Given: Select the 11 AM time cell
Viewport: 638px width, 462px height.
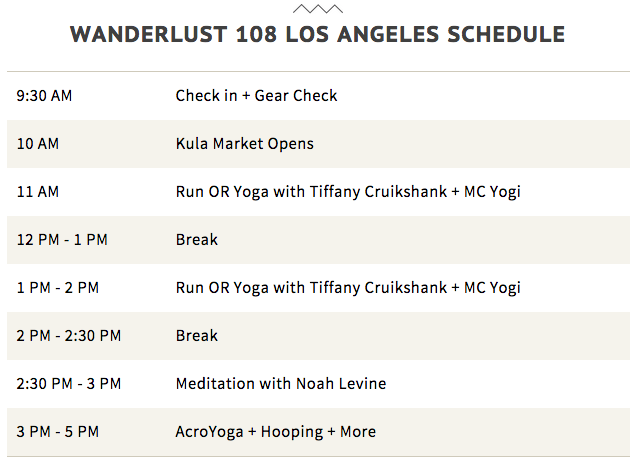Looking at the screenshot, I should pos(38,192).
